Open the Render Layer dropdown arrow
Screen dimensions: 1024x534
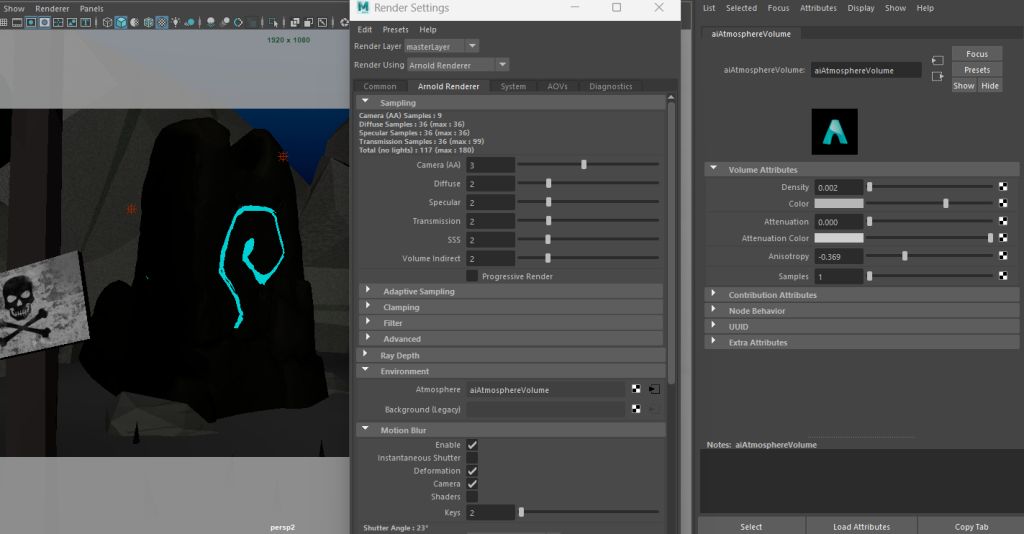coord(472,46)
